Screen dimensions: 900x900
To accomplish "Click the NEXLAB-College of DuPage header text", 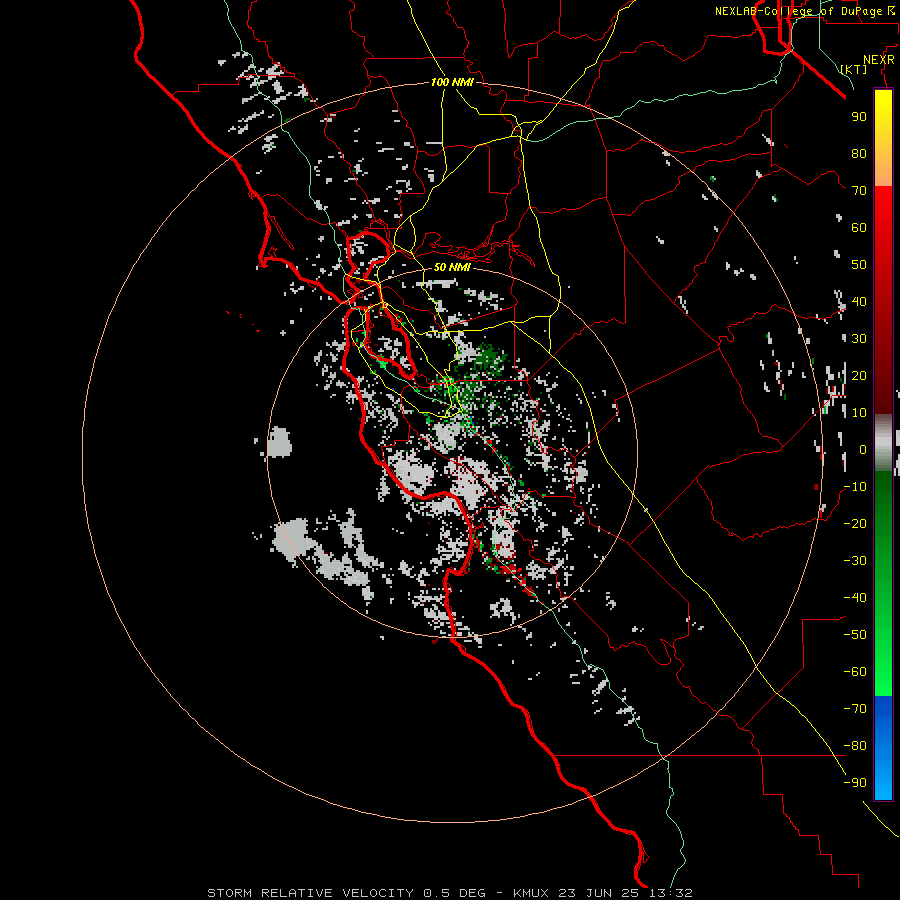I will (x=799, y=11).
